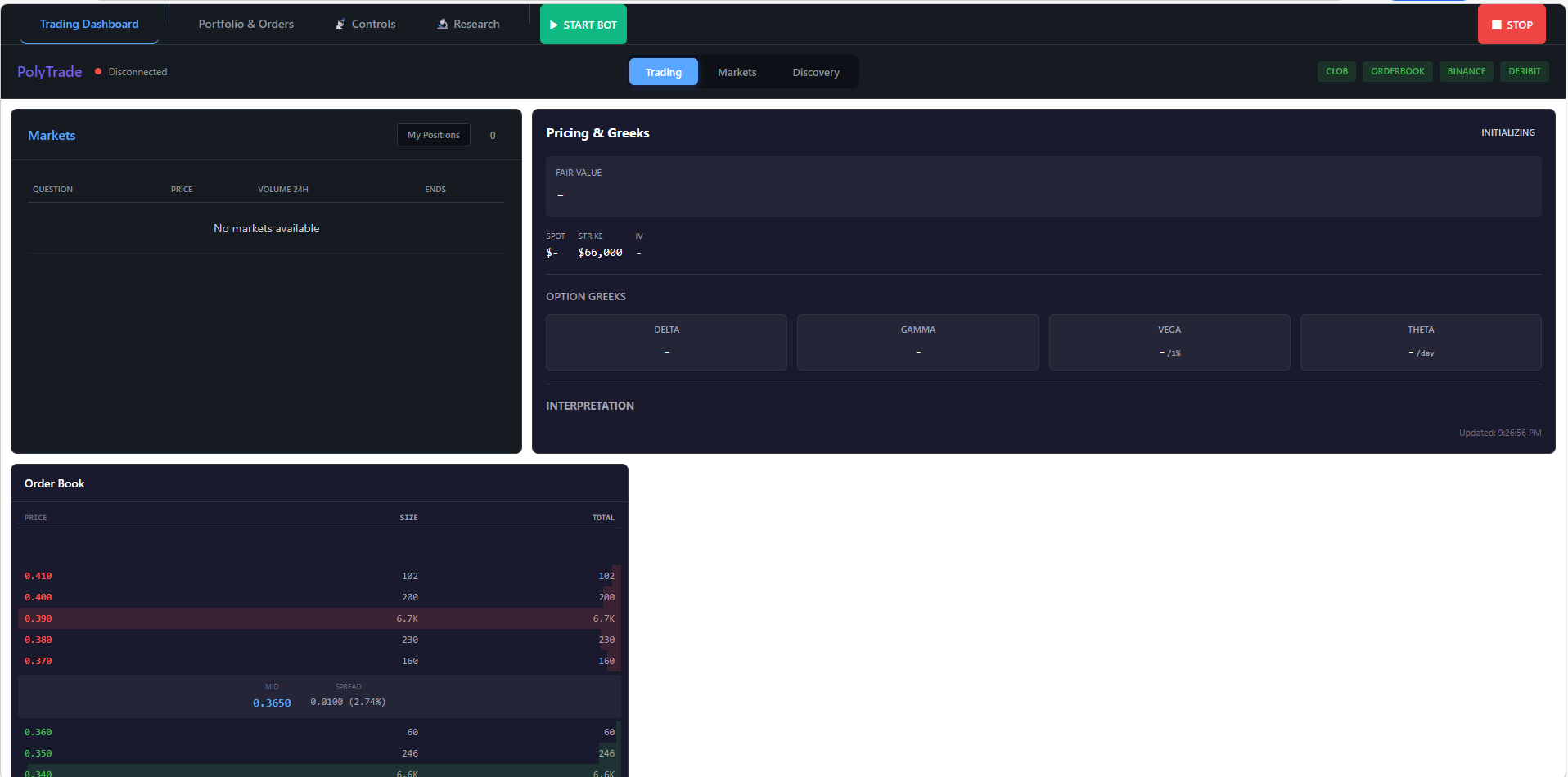Click the No markets available message

pos(267,229)
